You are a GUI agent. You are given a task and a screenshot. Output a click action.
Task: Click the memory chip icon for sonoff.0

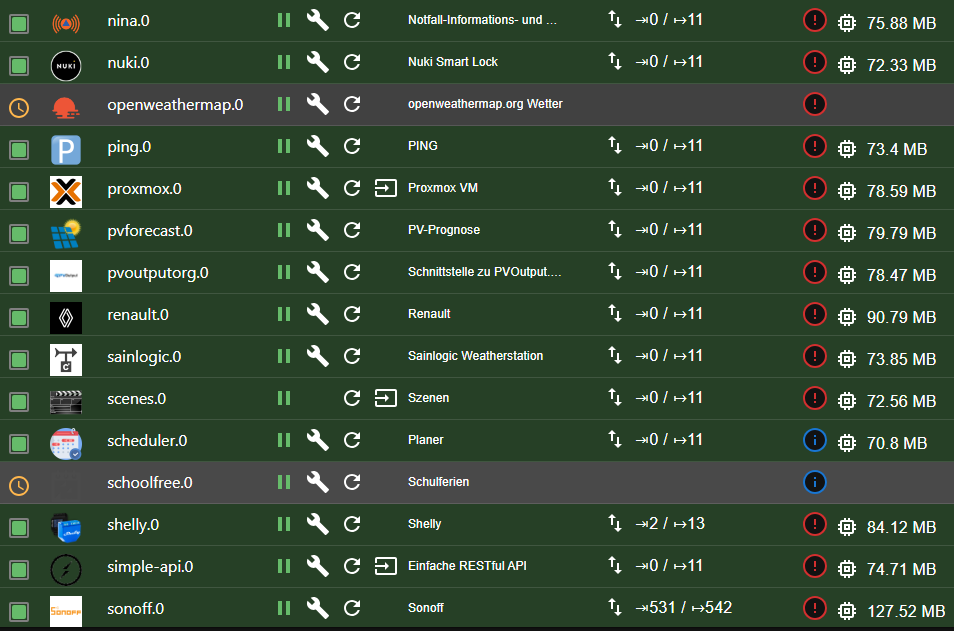click(x=846, y=610)
